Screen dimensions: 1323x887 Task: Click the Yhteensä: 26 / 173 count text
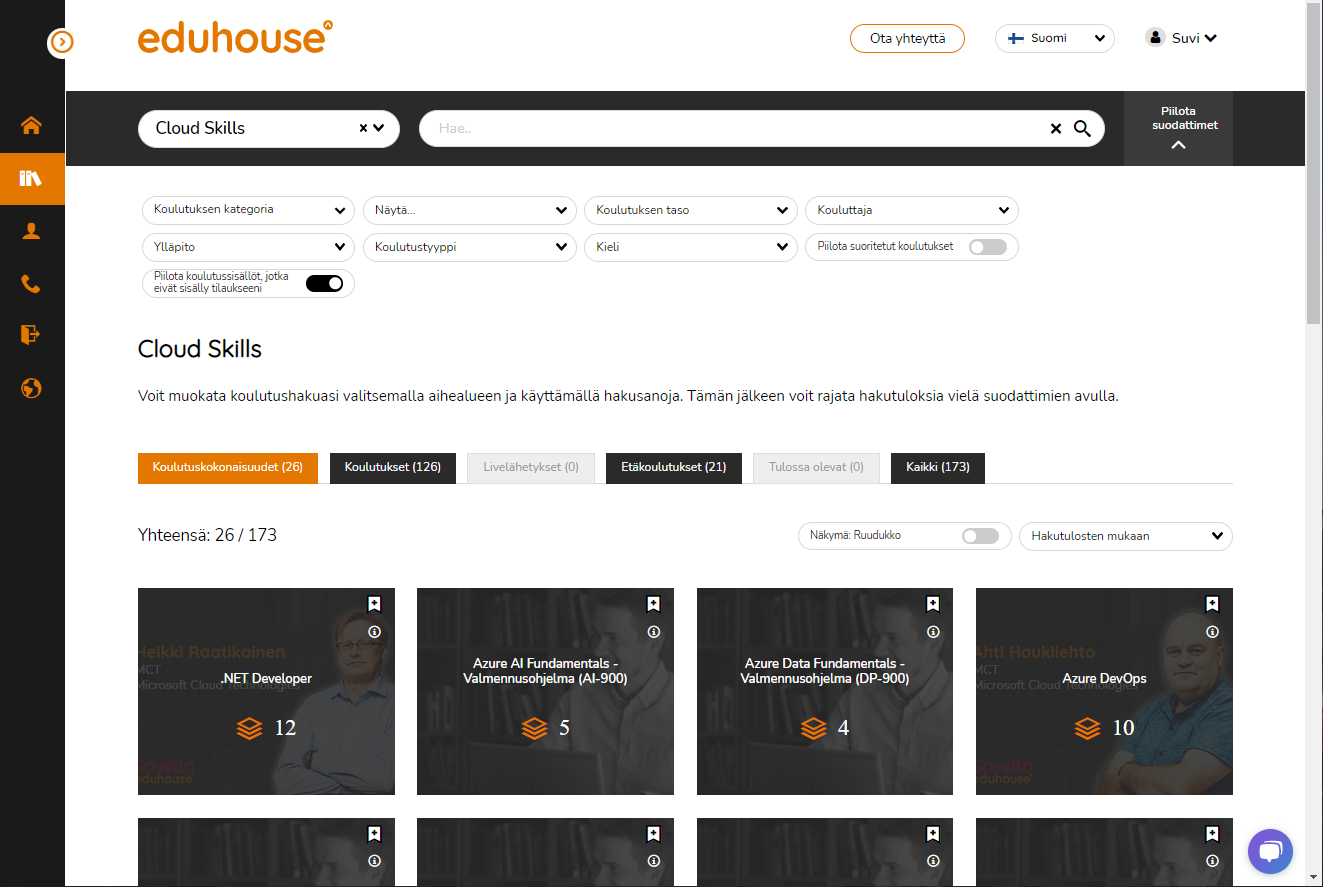click(207, 535)
